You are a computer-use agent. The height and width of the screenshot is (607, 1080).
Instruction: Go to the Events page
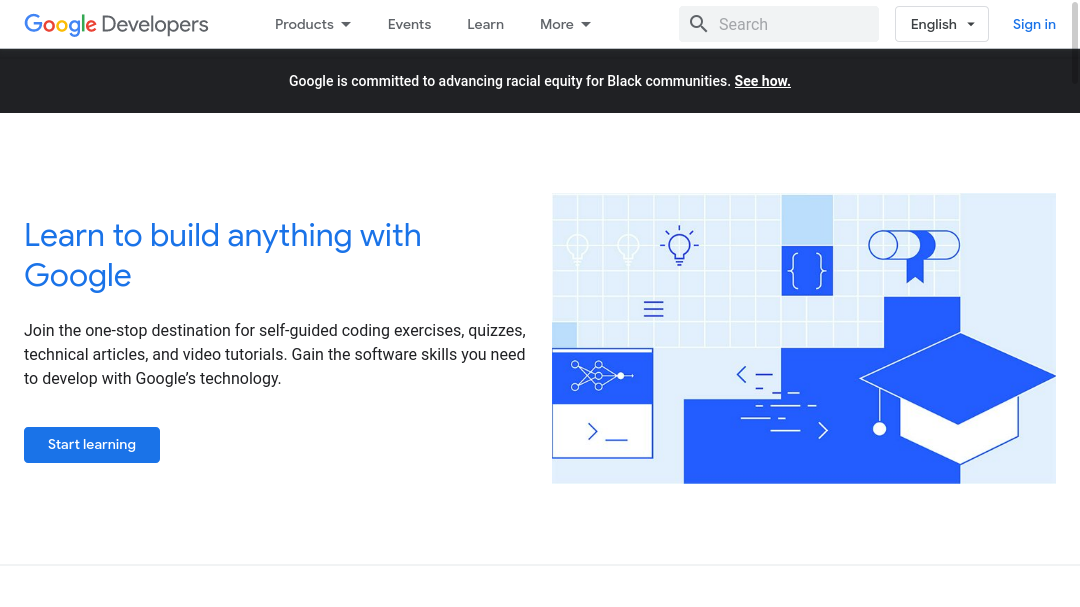tap(409, 24)
